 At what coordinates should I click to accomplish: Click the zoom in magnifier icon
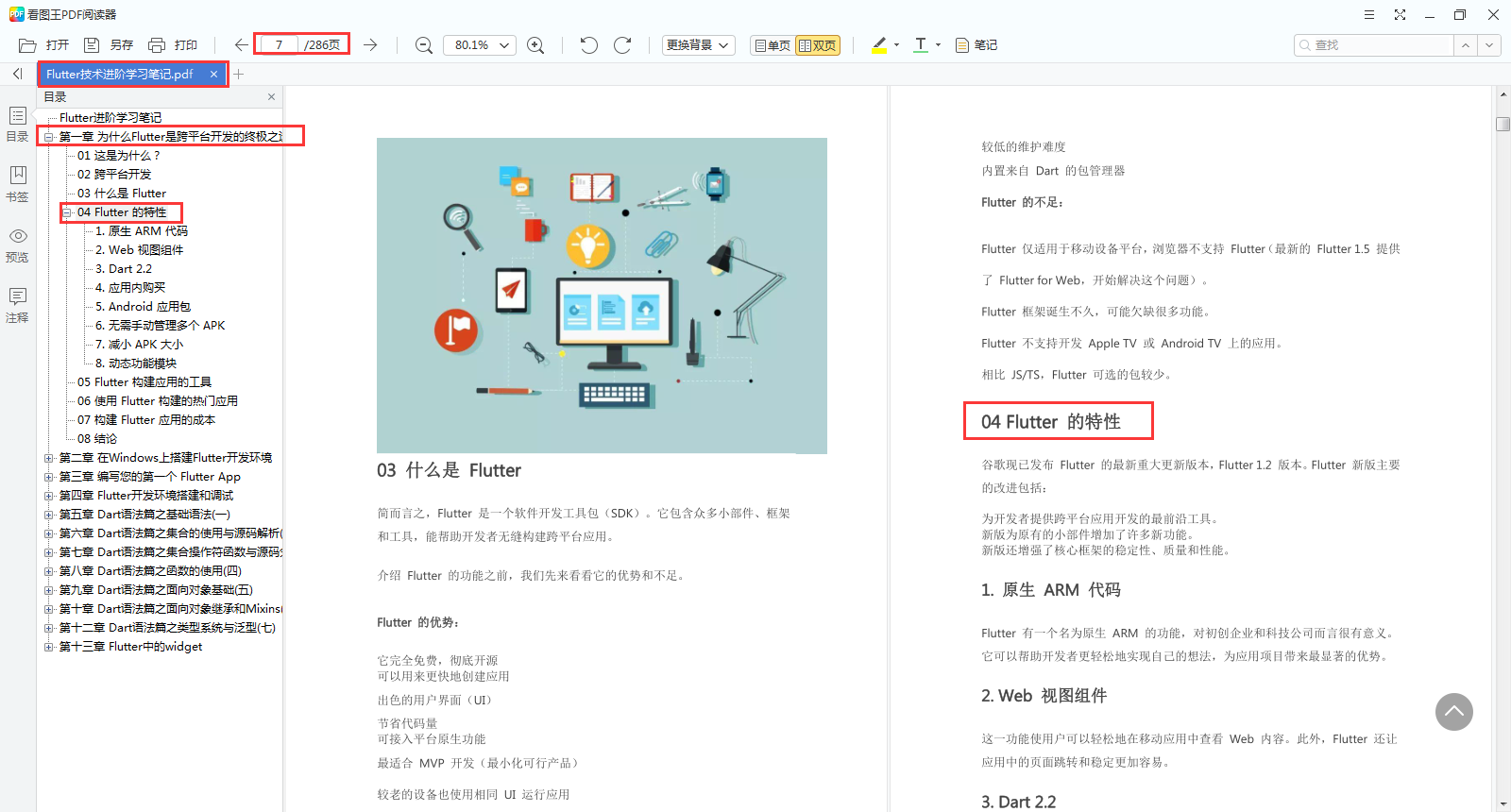point(535,45)
